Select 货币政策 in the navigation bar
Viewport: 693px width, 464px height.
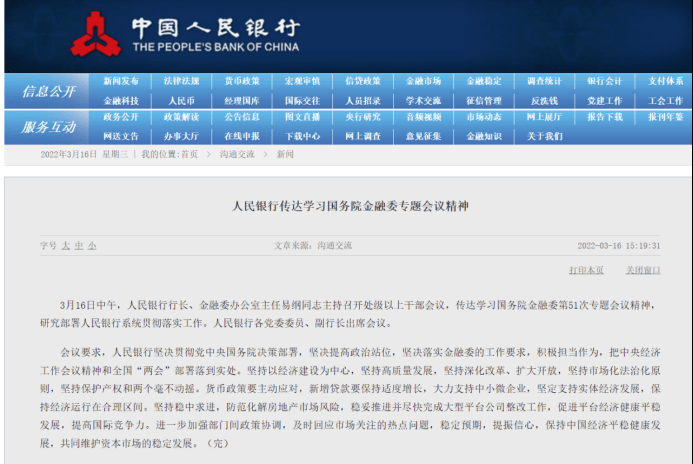[x=242, y=81]
